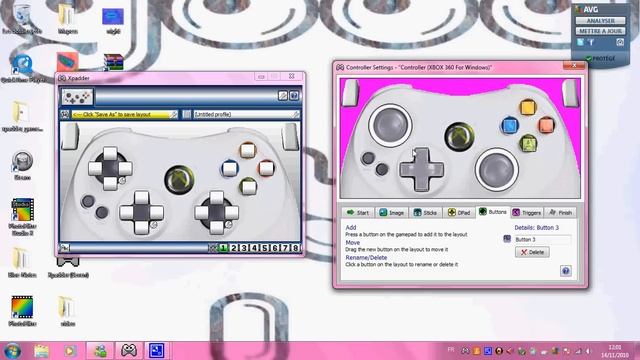Switch to the Finish tab
The width and height of the screenshot is (640, 360).
point(560,213)
